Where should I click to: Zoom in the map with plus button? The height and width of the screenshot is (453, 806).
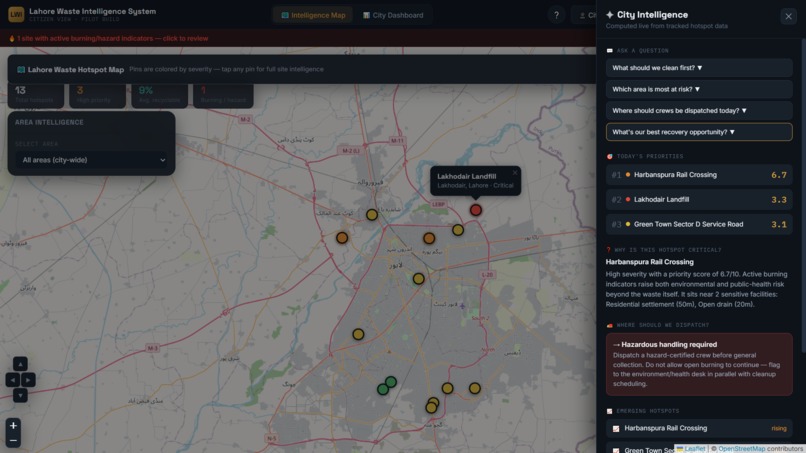tap(13, 425)
